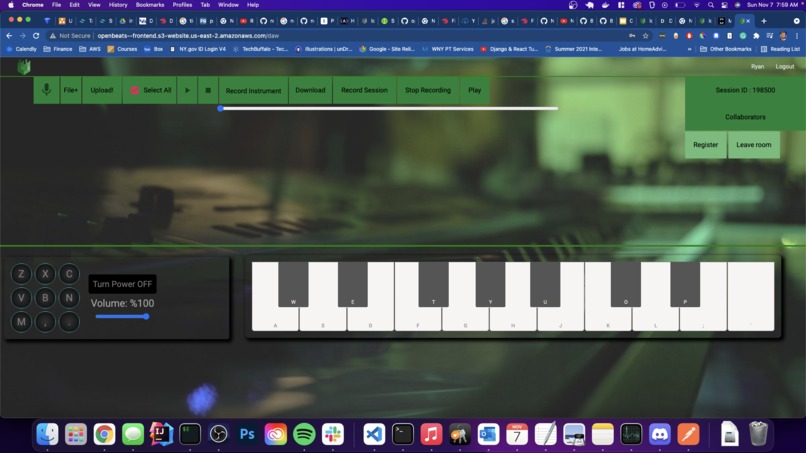Hit the N drum pad
This screenshot has width=806, height=453.
(x=69, y=298)
